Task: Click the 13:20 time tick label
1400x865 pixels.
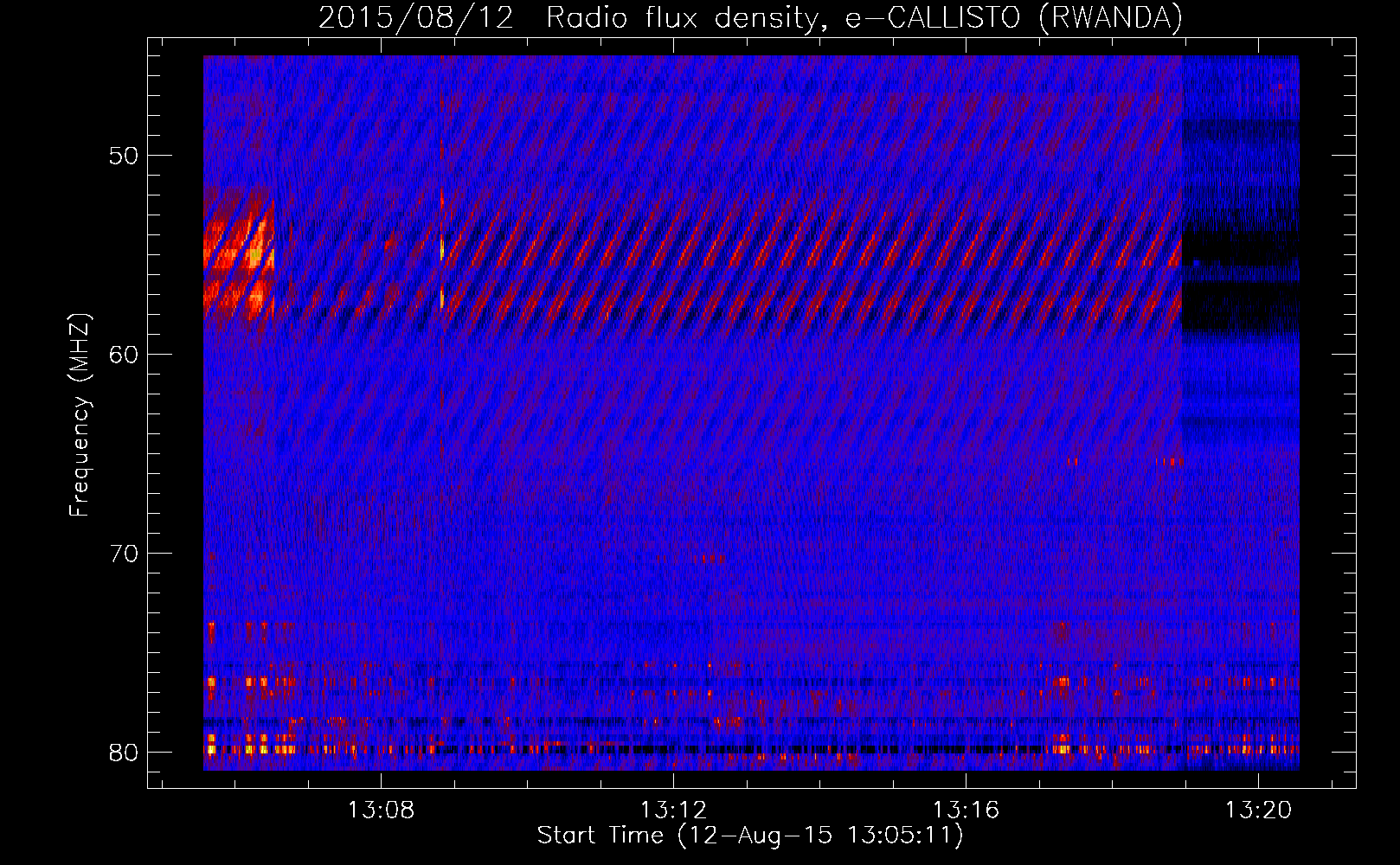Action: pyautogui.click(x=1258, y=810)
